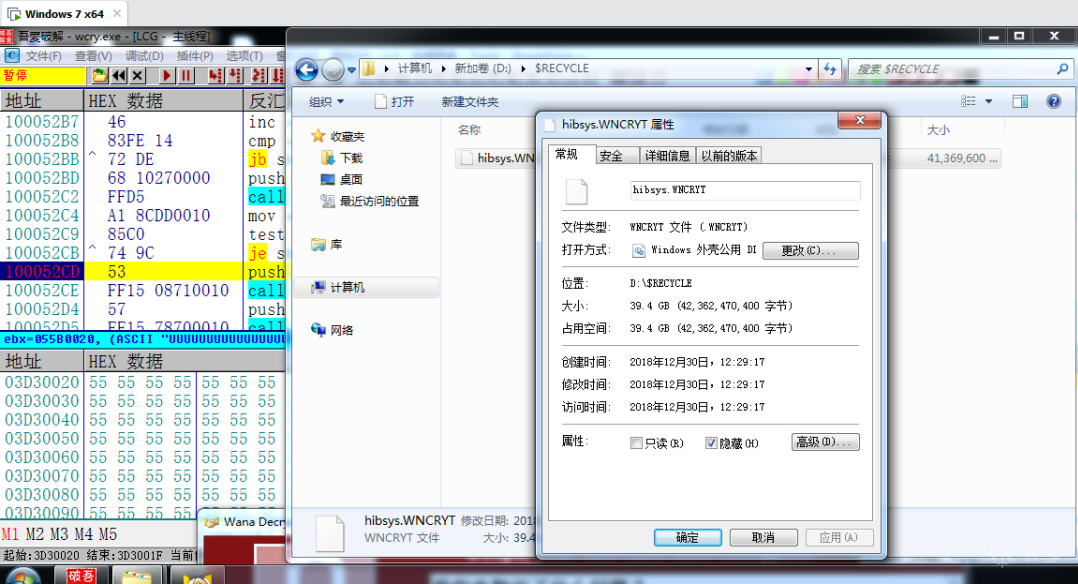The image size is (1078, 584).
Task: Click the file icon in Properties dialog
Action: [576, 191]
